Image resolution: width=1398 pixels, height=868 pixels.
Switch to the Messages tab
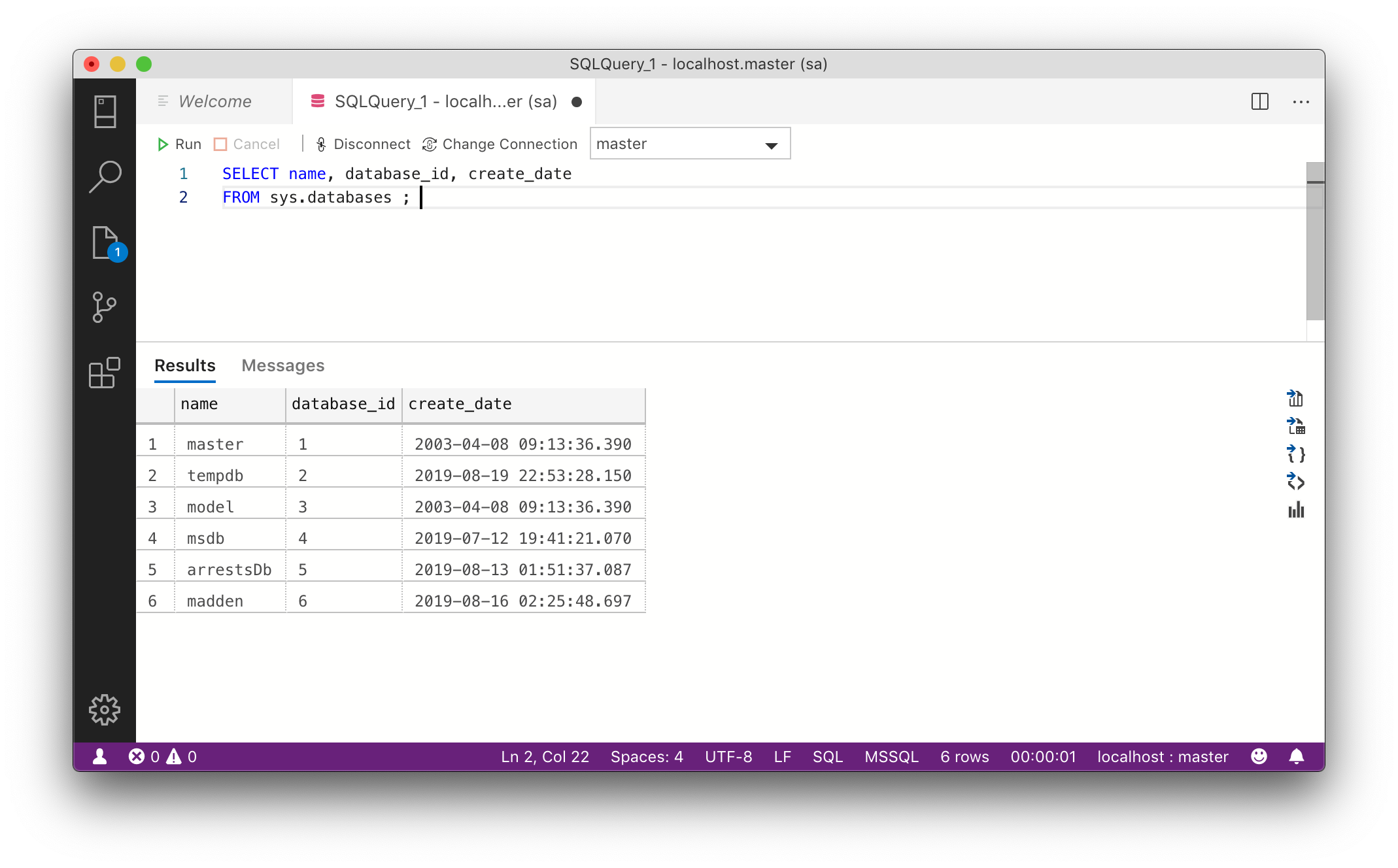[282, 365]
